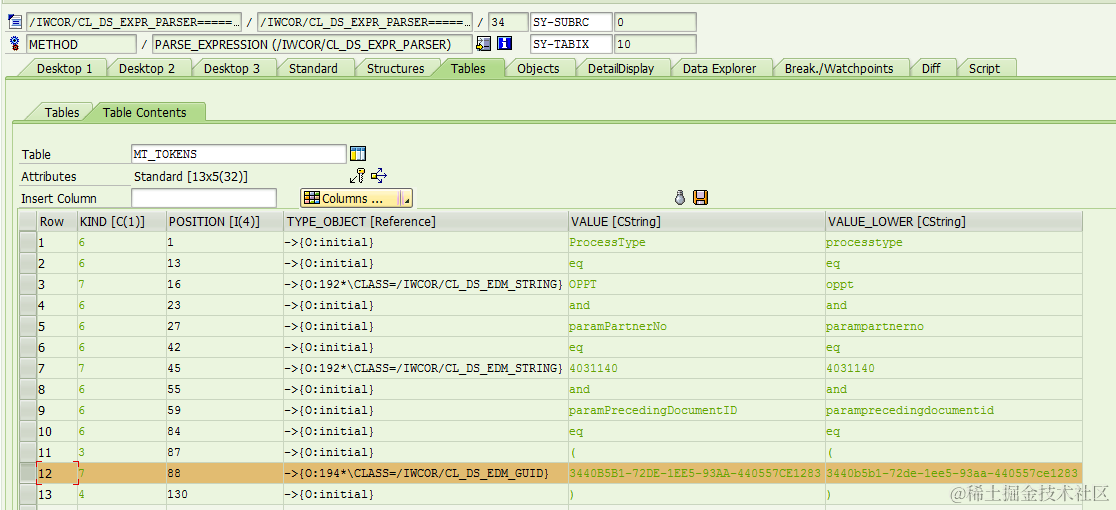1116x510 pixels.
Task: Open the Objects tab
Action: point(538,68)
